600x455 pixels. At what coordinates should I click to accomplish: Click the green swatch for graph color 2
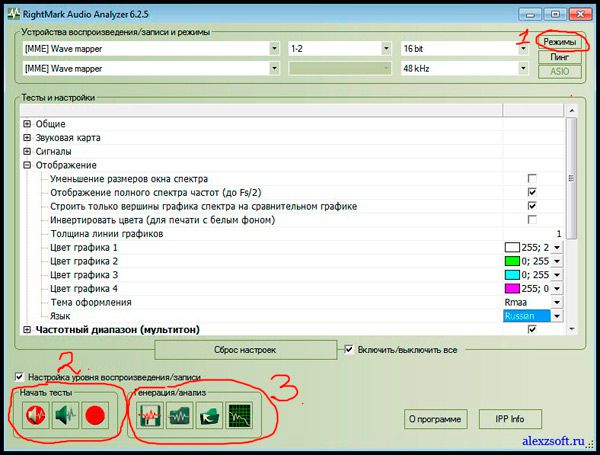click(x=512, y=261)
